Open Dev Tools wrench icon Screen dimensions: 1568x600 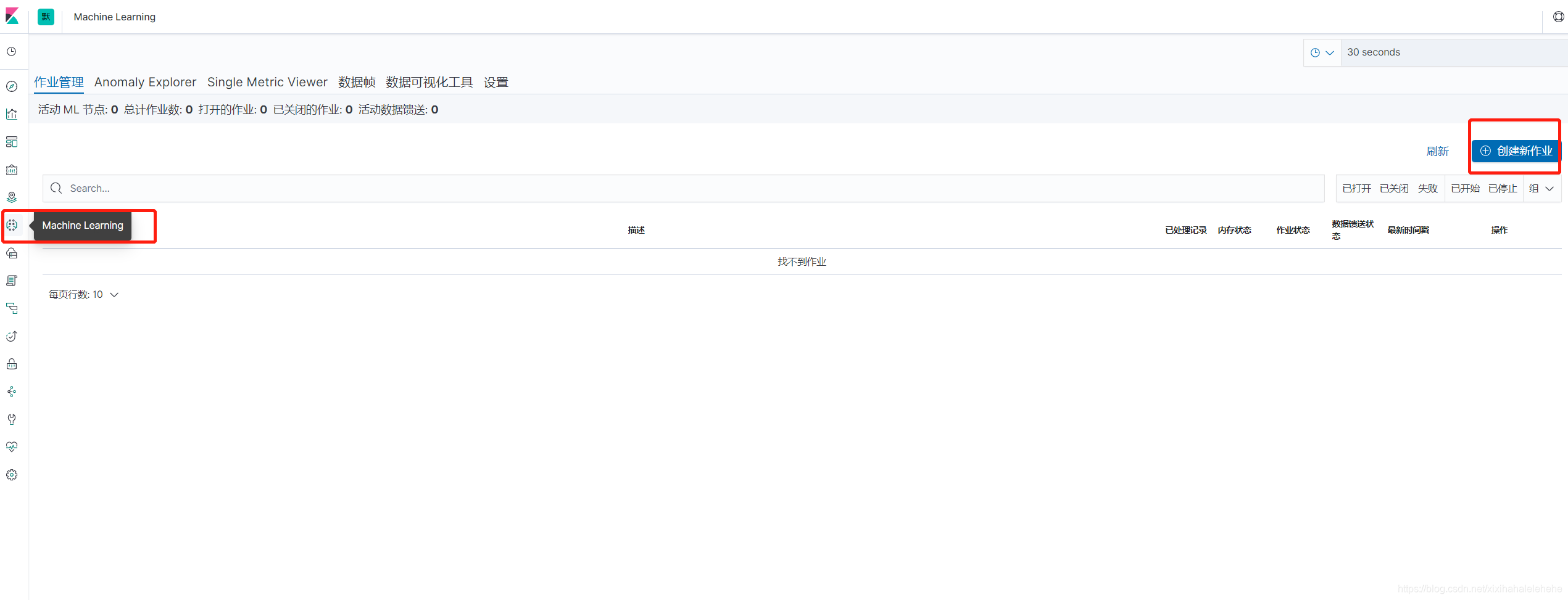point(12,419)
